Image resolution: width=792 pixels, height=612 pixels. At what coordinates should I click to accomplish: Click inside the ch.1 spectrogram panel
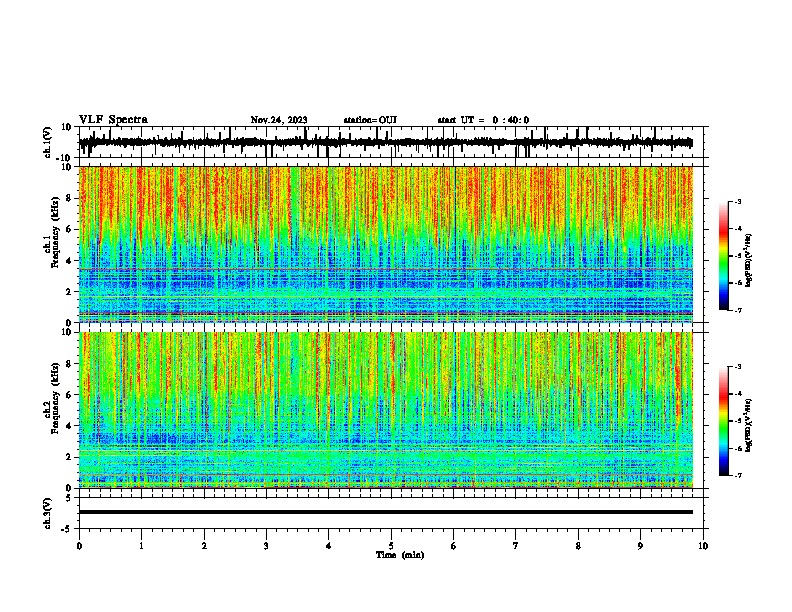click(x=386, y=244)
